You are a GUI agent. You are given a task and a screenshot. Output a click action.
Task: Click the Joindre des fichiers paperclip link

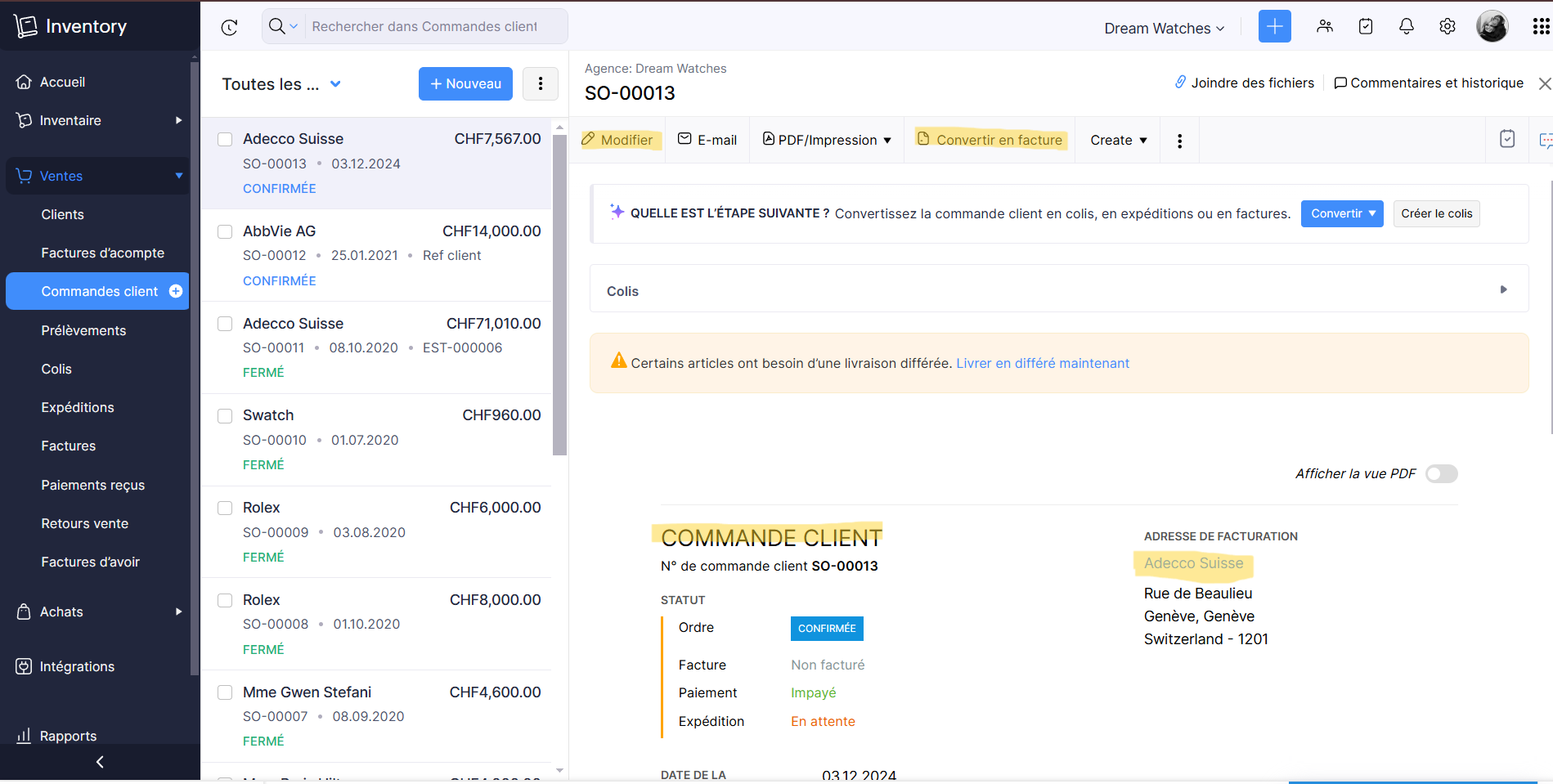1245,83
